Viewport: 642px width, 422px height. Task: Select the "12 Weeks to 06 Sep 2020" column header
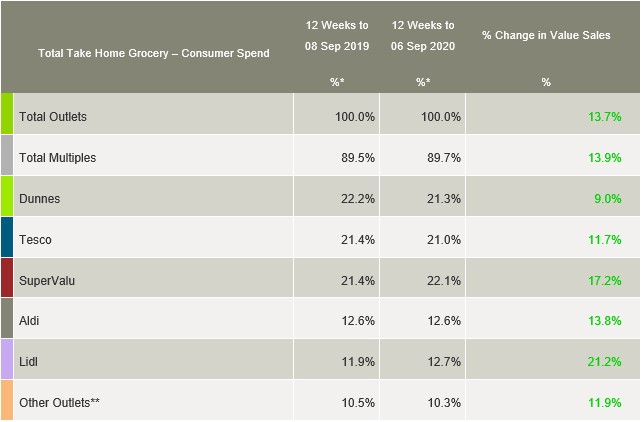point(422,35)
